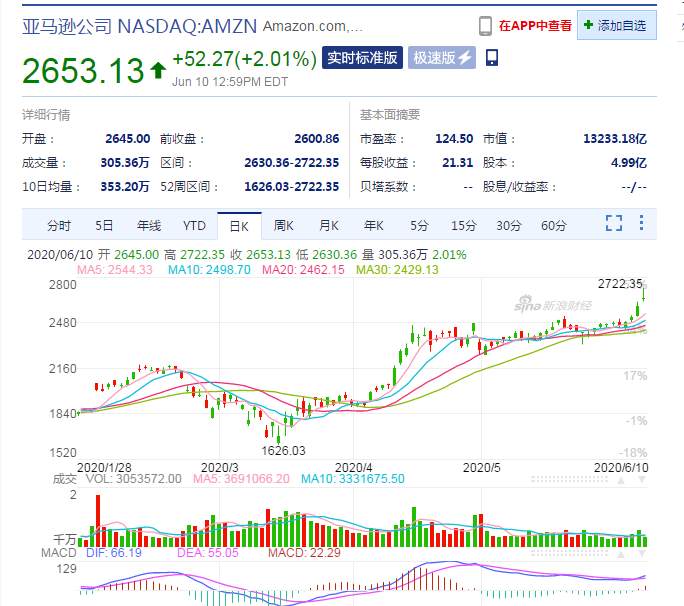Viewport: 684px width, 606px height.
Task: Click the MA5: 3691066.20 volume label
Action: [241, 479]
